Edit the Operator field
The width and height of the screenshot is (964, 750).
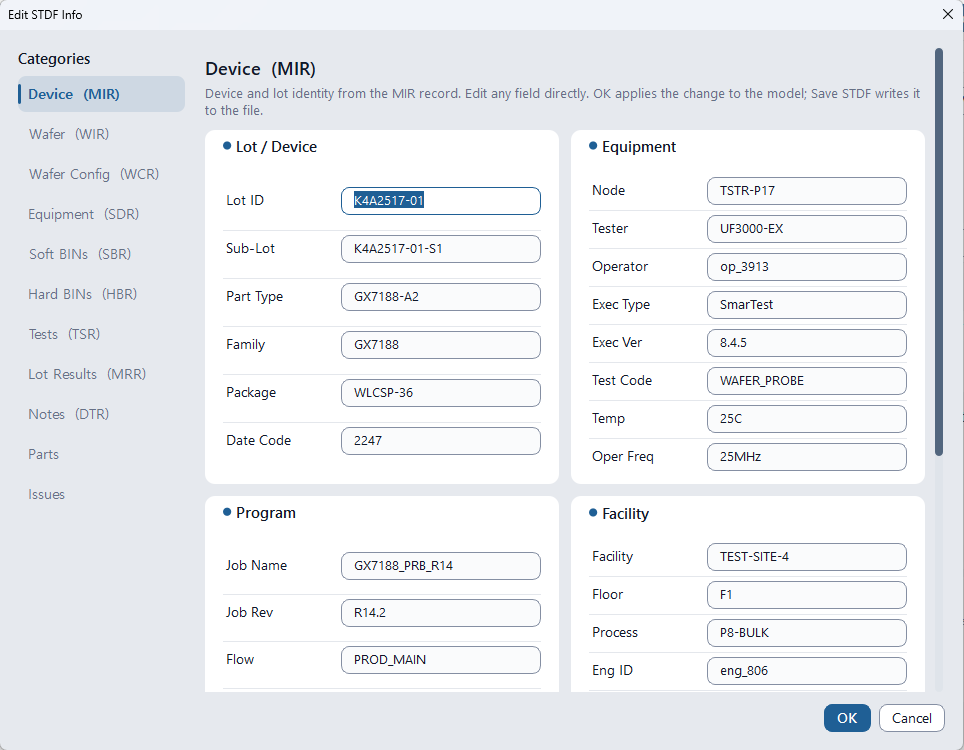pos(807,267)
